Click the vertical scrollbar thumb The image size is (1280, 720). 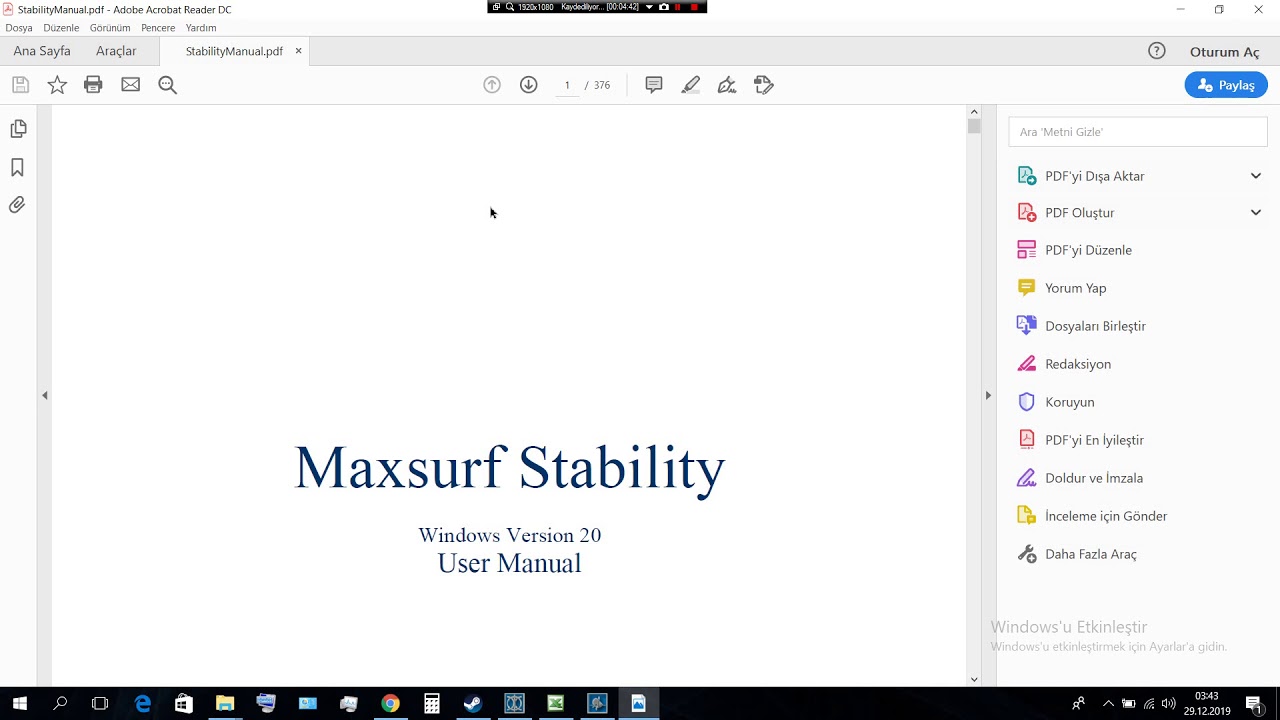coord(974,127)
